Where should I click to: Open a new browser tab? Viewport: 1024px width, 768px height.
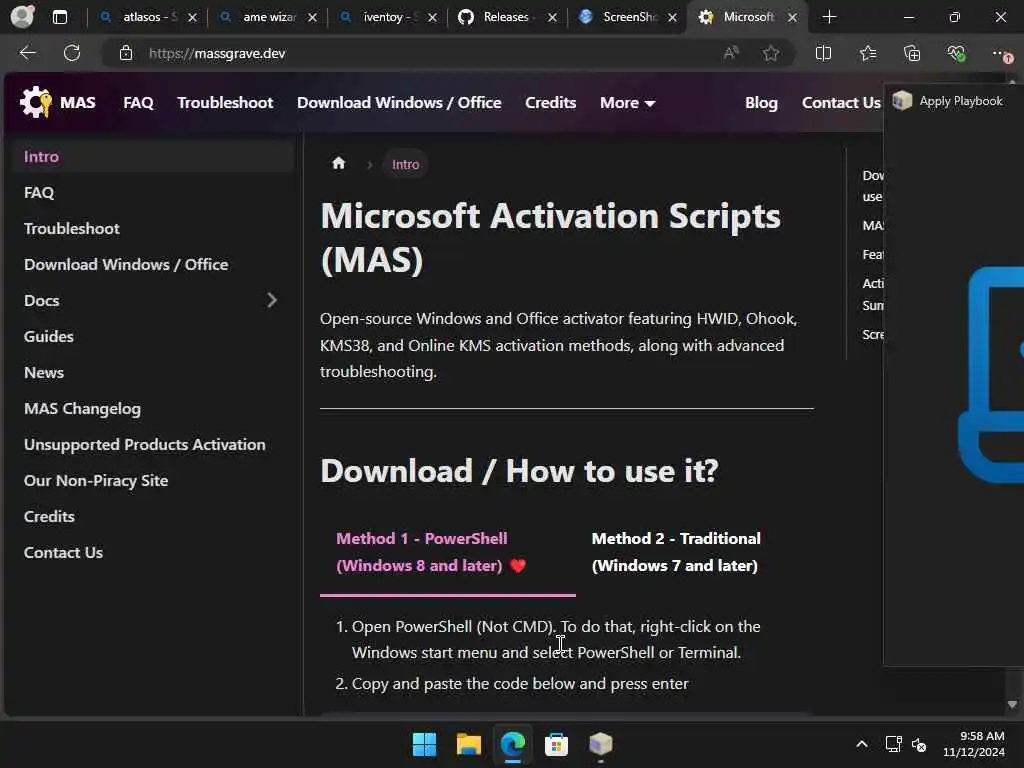(829, 17)
